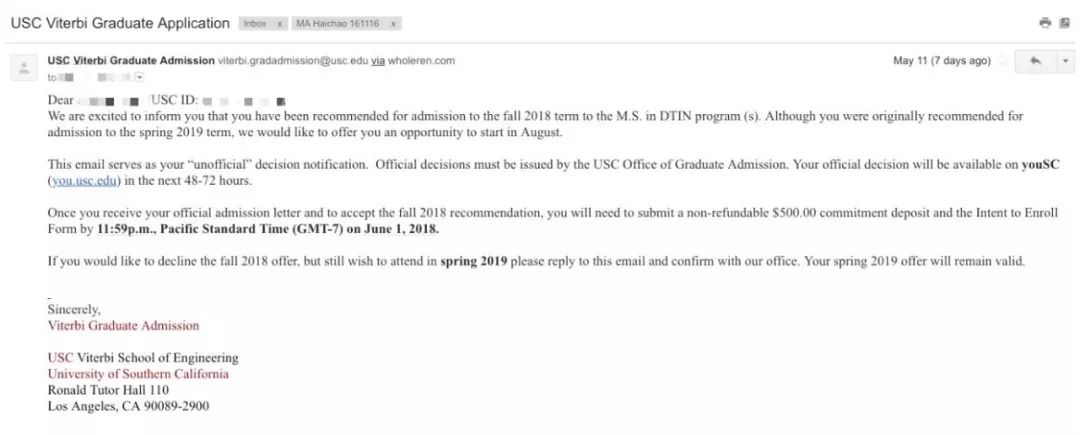This screenshot has height=435, width=1080.
Task: Click the sender email address viterbi.gradadmission@usc.edu
Action: (293, 61)
